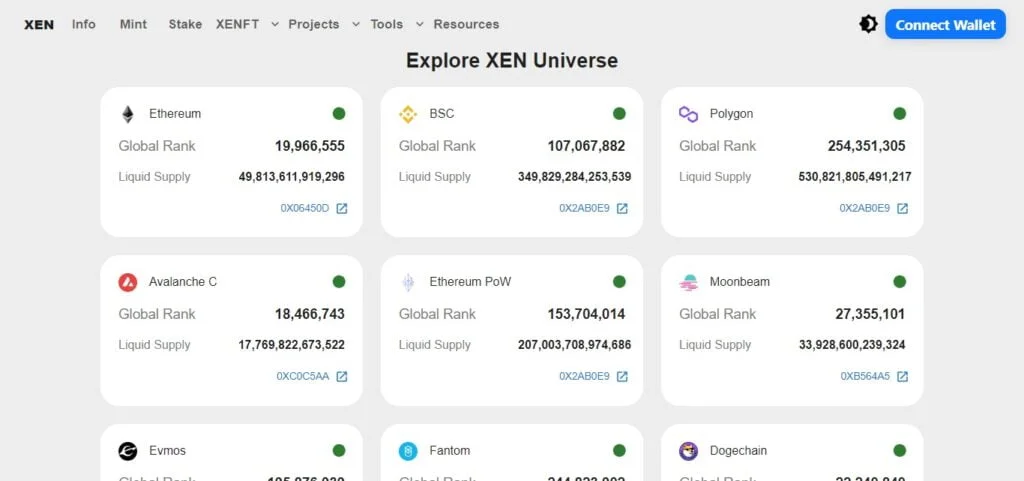This screenshot has width=1024, height=481.
Task: Open the Tools navigation menu
Action: (x=387, y=24)
